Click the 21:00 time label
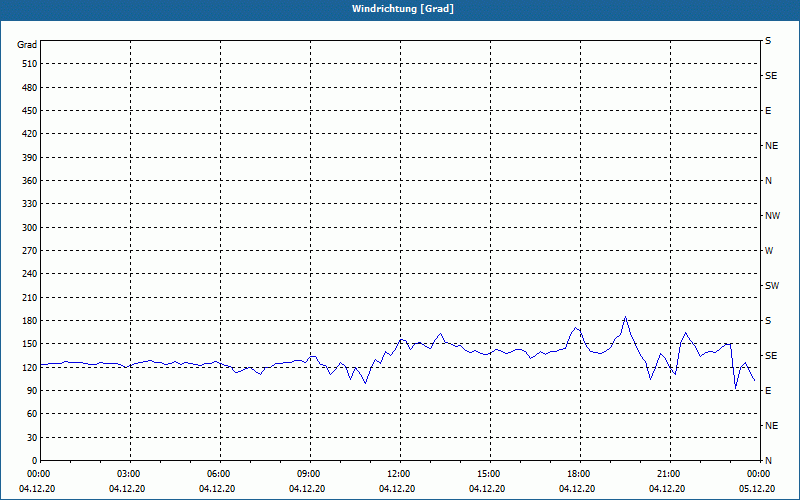 tap(669, 474)
